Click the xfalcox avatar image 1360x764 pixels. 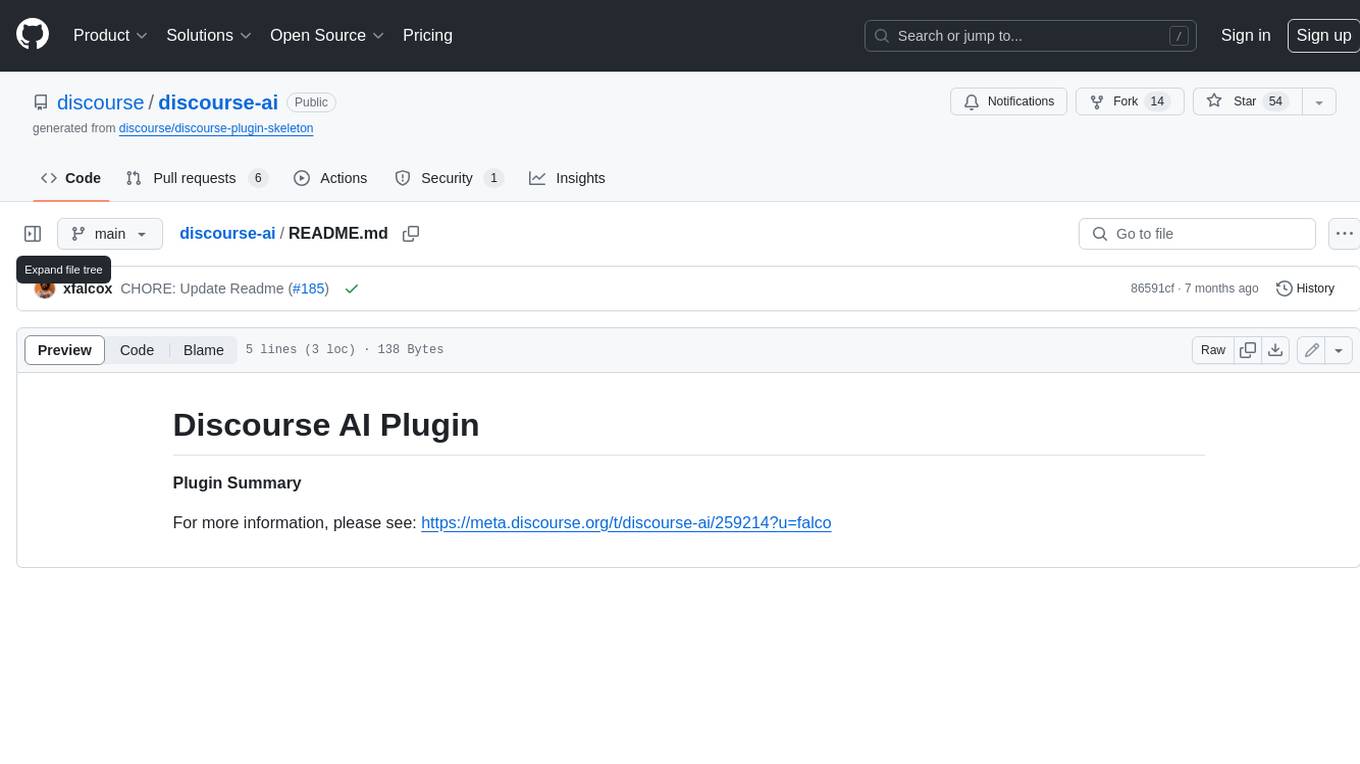[45, 289]
